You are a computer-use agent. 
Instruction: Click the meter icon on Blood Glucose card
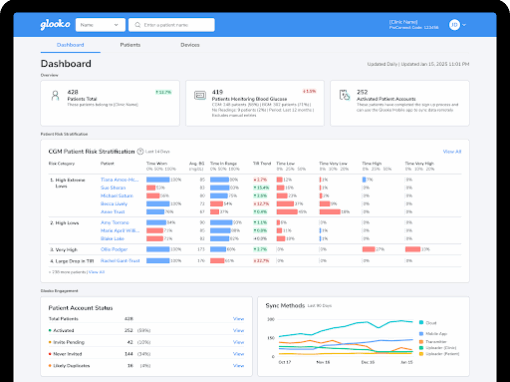click(x=200, y=95)
